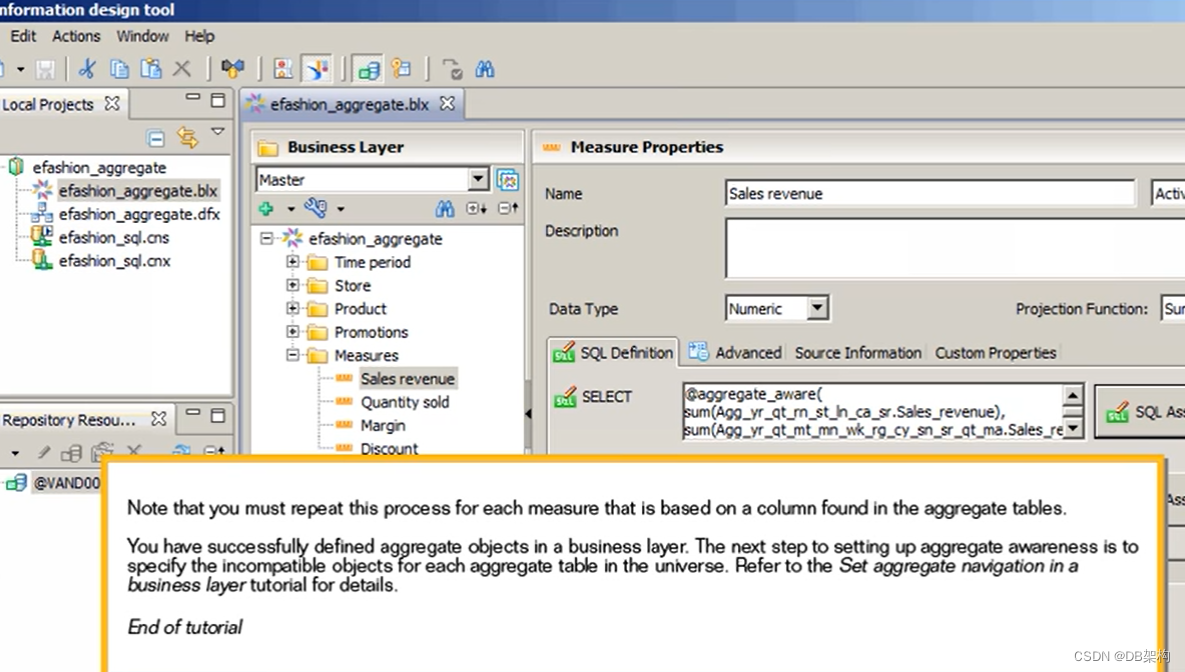Screen dimensions: 1185x672
Task: Click the Copy toolbar icon
Action: 119,70
